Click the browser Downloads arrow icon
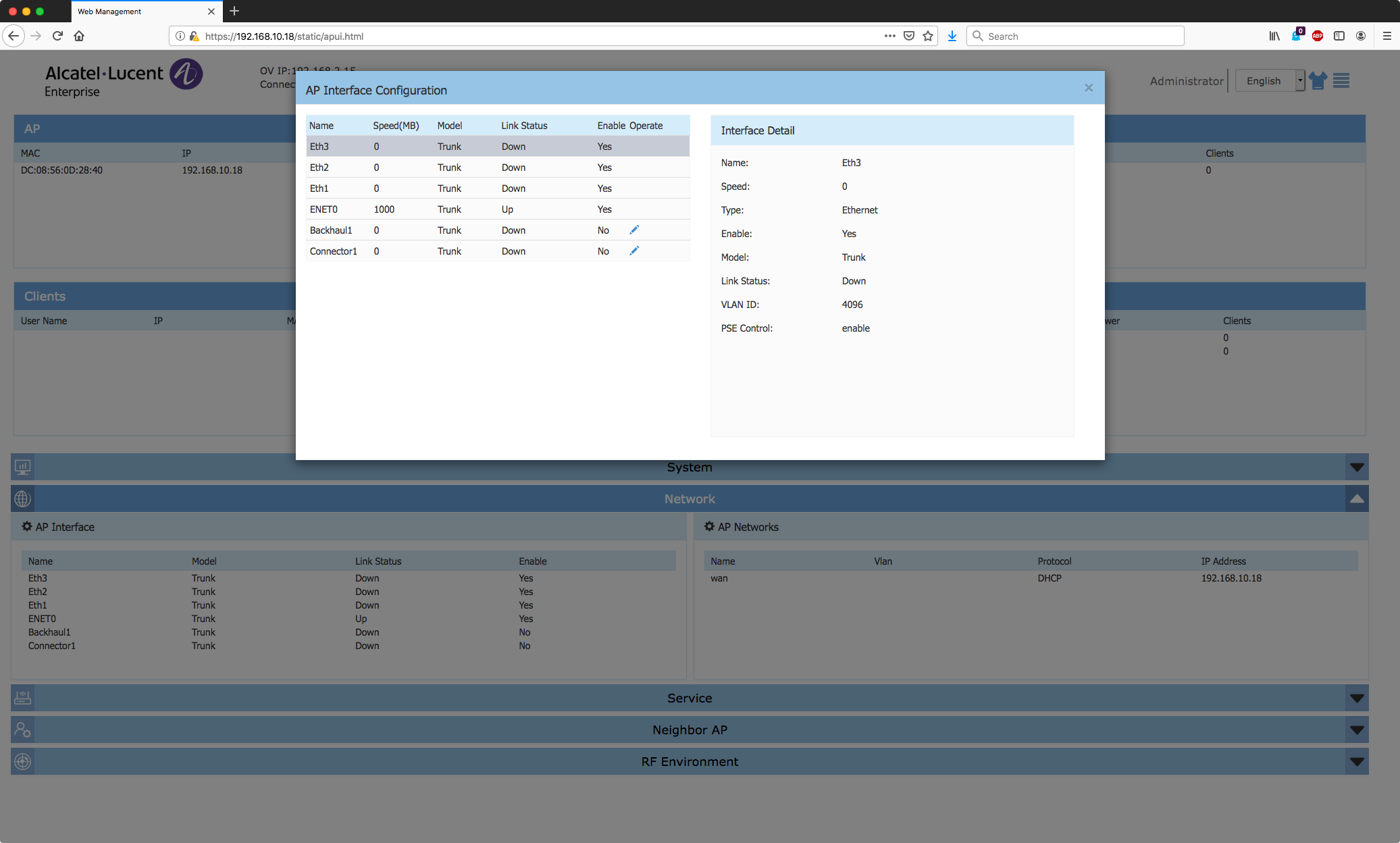The image size is (1400, 843). 952,36
